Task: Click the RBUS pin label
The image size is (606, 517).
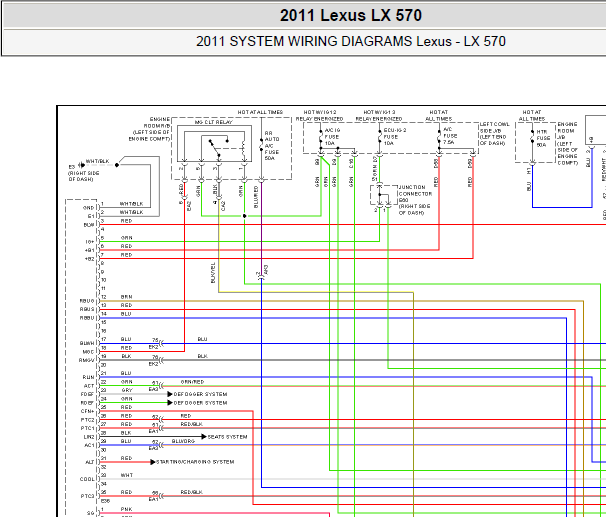Action: point(87,310)
